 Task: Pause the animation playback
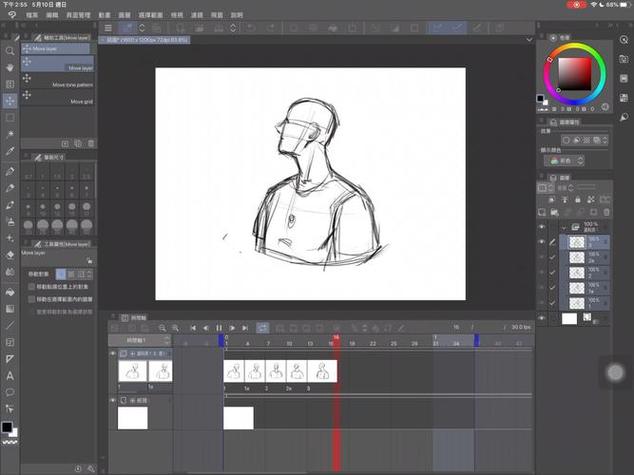[219, 328]
